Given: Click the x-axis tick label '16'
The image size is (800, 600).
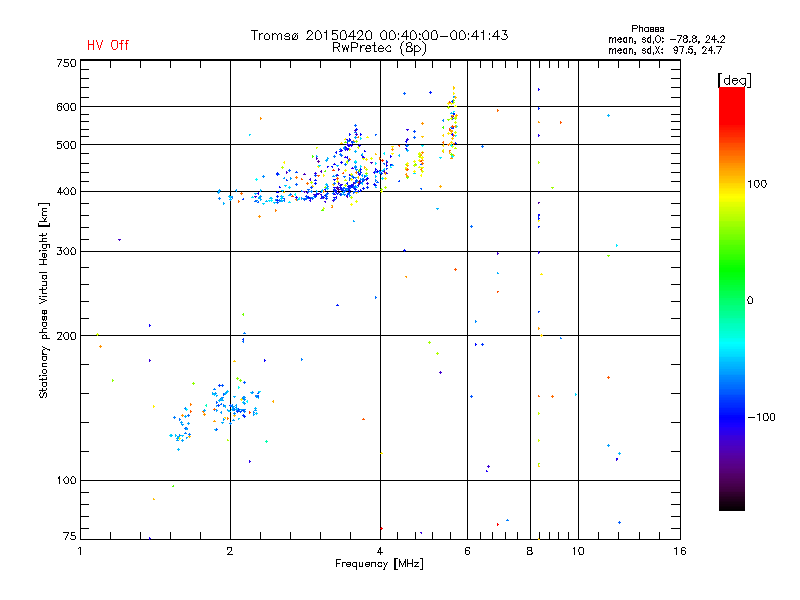Looking at the screenshot, I should 680,551.
